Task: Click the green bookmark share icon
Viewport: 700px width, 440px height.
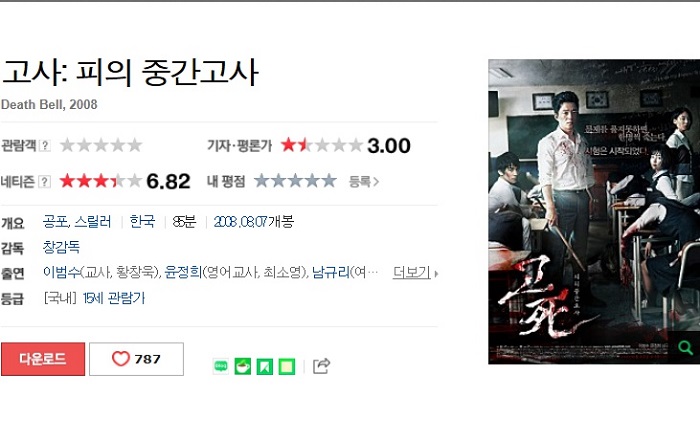Action: (265, 366)
